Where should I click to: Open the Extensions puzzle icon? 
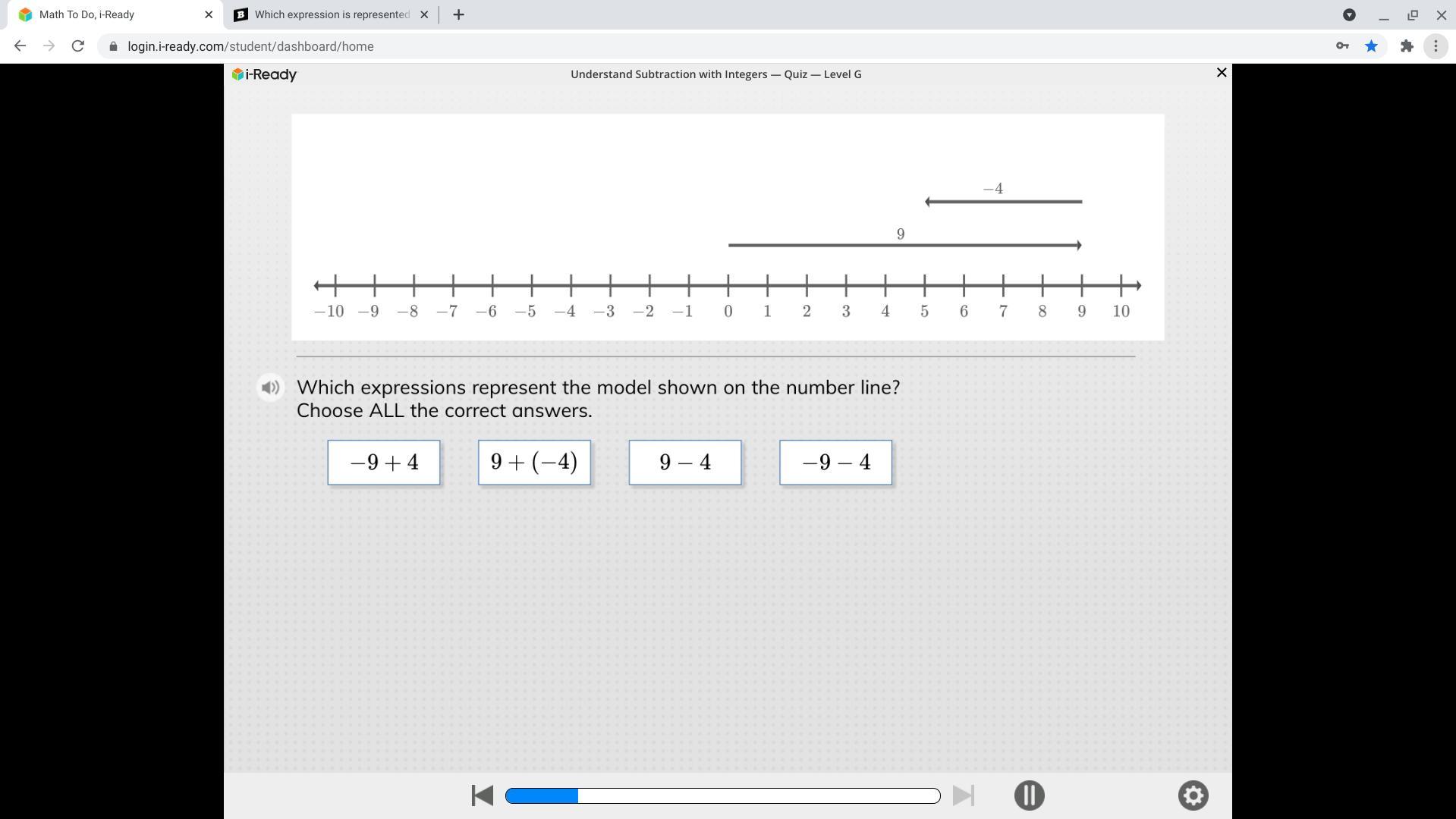pos(1407,46)
